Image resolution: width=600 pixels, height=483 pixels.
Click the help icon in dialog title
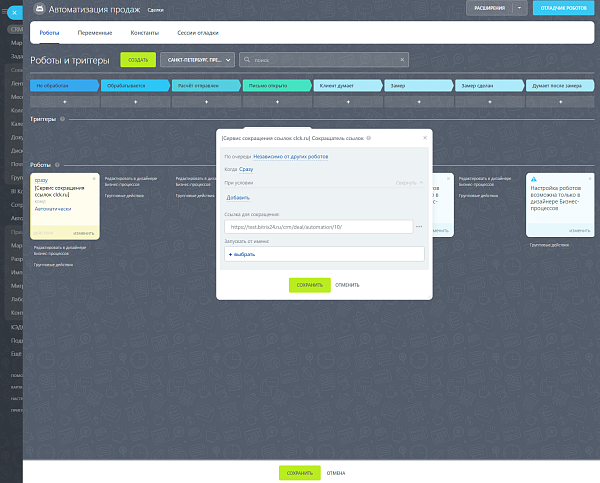point(368,138)
